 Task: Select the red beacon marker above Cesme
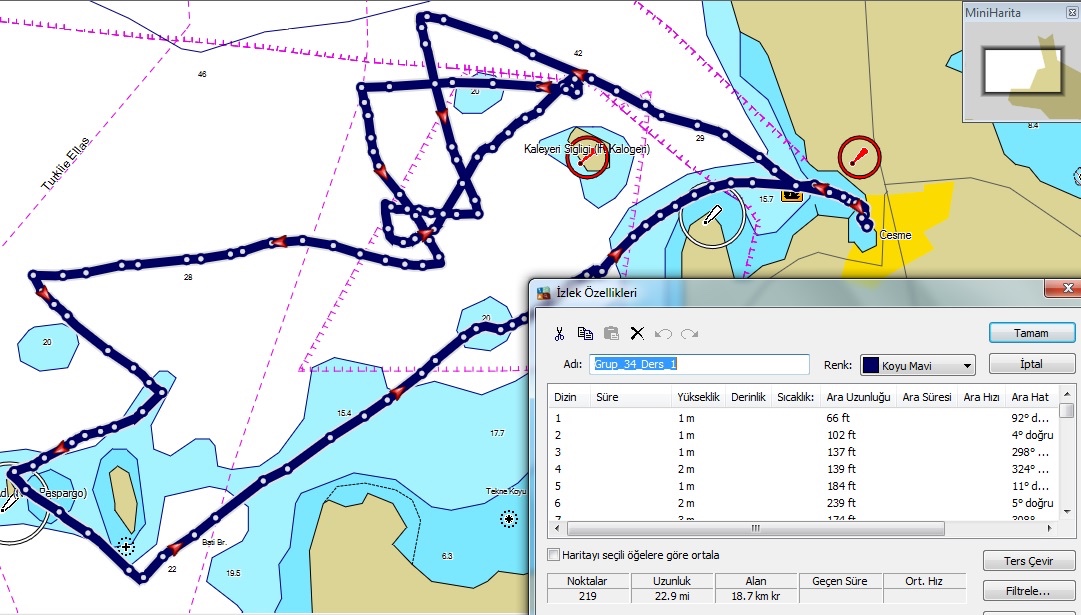click(x=859, y=158)
